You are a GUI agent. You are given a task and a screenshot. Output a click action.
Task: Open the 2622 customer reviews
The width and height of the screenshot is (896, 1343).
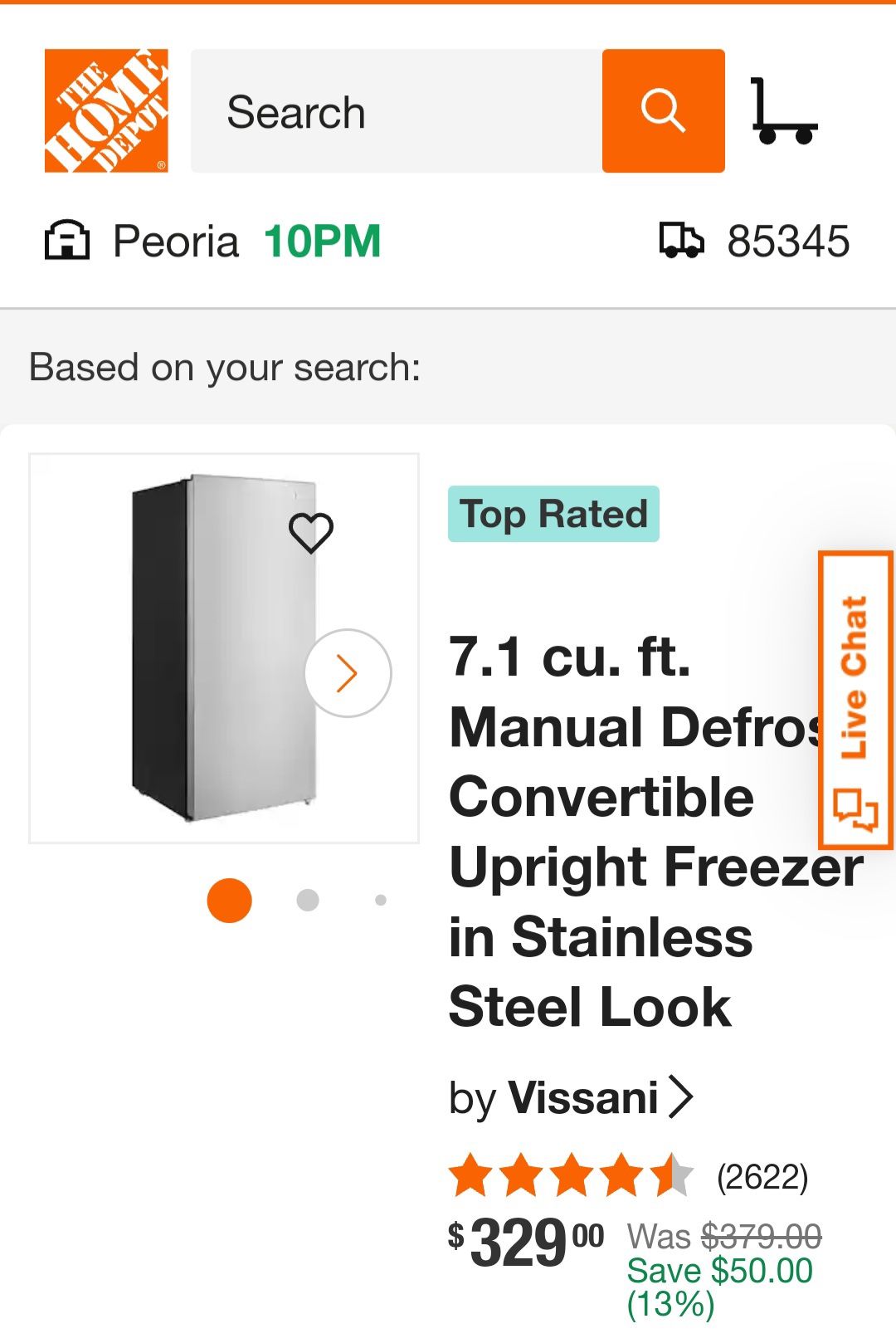tap(762, 1177)
